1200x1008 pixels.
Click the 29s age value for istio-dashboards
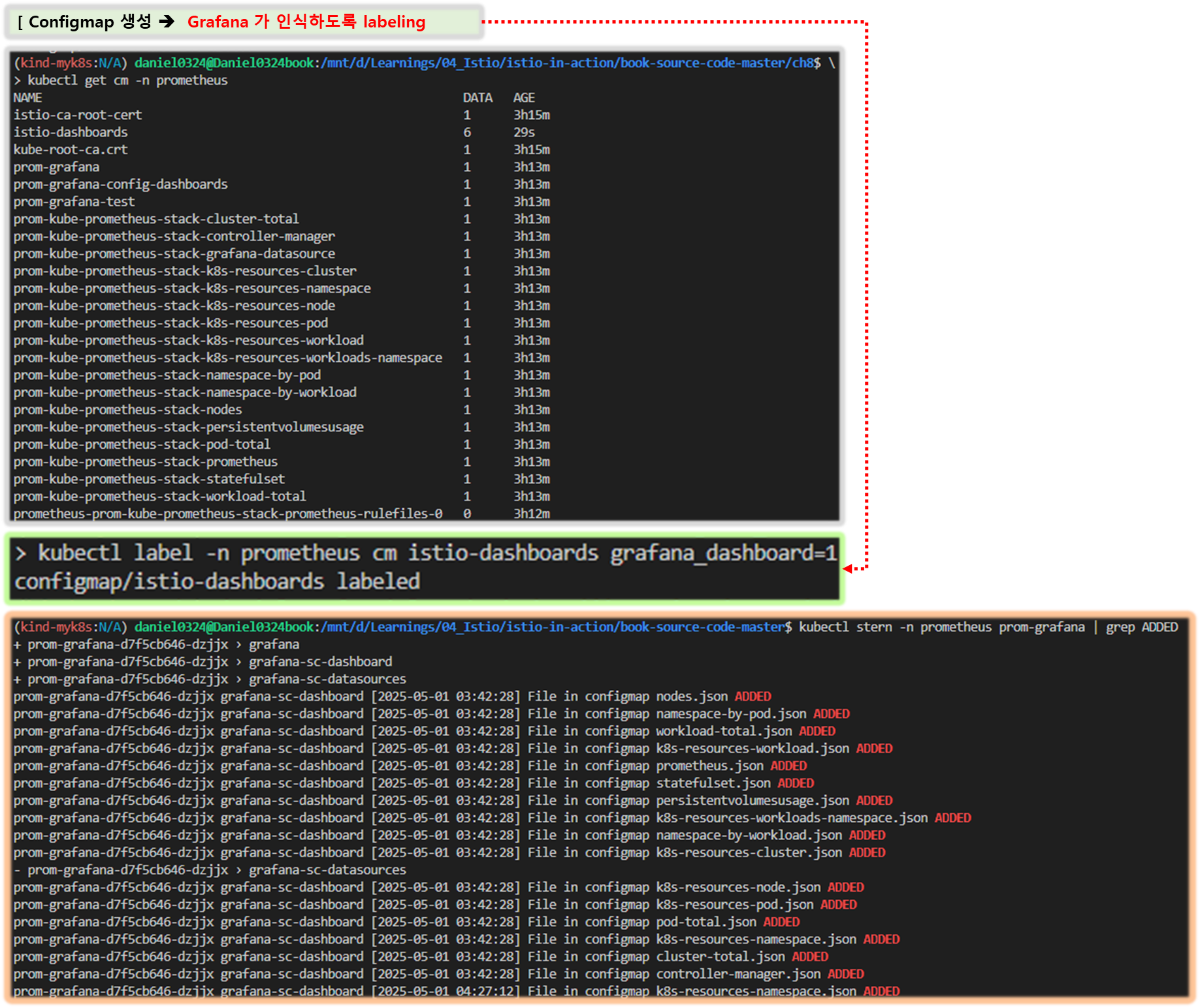click(x=524, y=132)
